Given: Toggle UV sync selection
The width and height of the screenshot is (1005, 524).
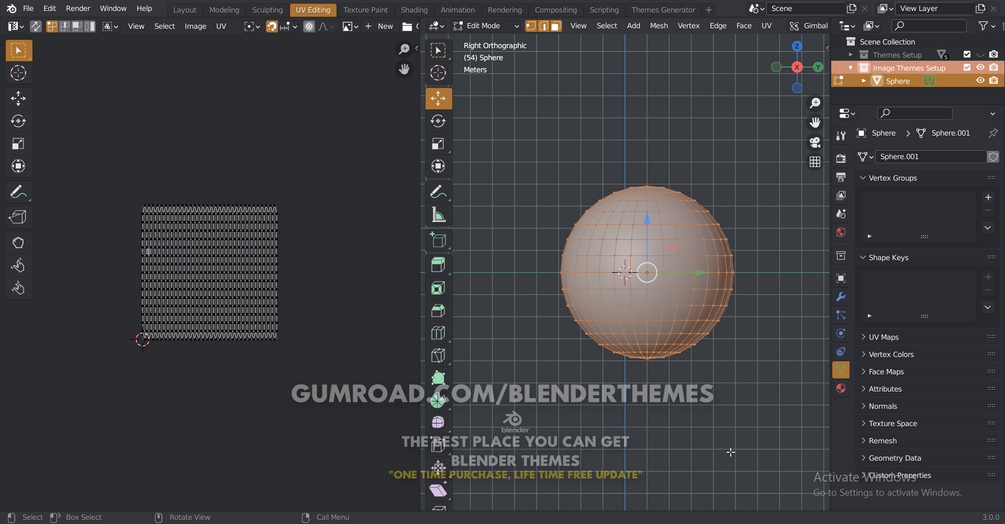Looking at the screenshot, I should point(36,26).
